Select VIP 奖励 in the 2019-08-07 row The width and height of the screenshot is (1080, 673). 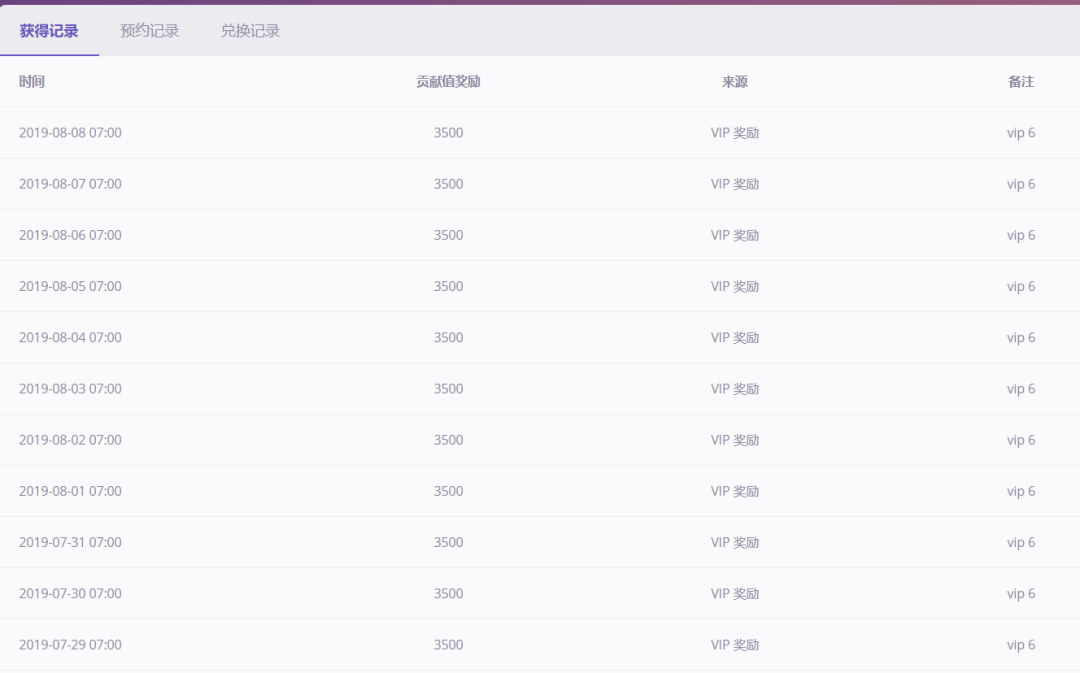(735, 184)
